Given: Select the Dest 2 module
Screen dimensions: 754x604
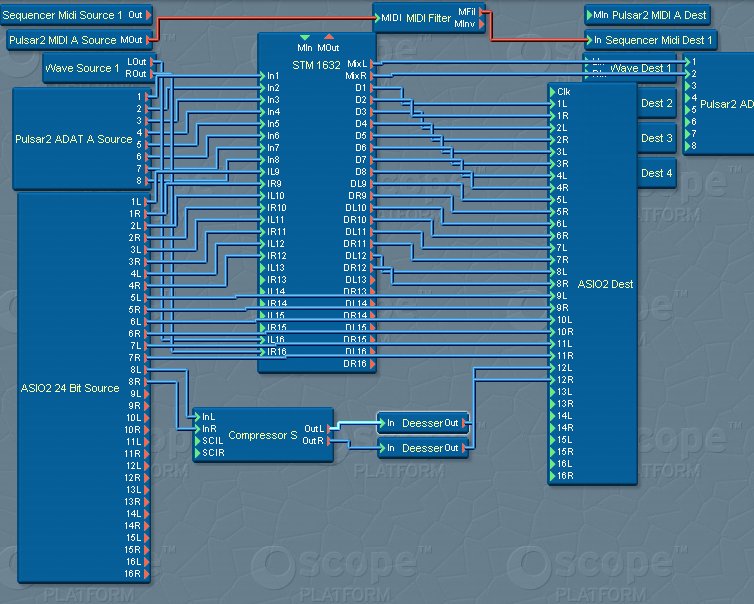Looking at the screenshot, I should click(656, 103).
